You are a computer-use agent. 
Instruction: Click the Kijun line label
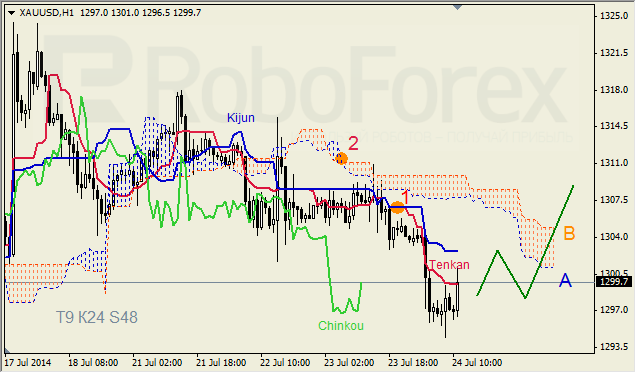click(241, 118)
